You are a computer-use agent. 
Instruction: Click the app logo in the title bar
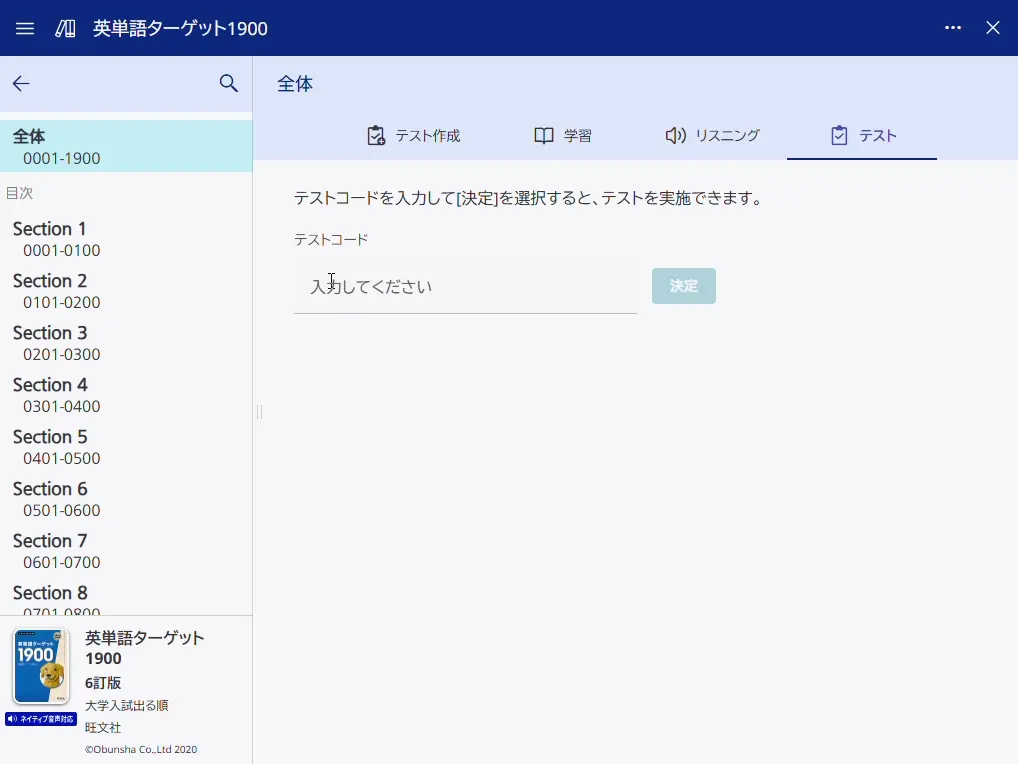[63, 28]
